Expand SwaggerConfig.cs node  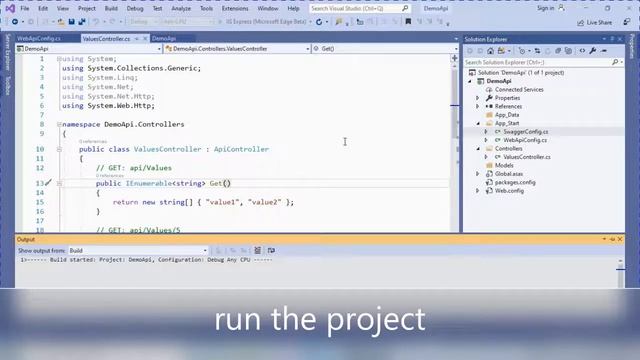486,132
